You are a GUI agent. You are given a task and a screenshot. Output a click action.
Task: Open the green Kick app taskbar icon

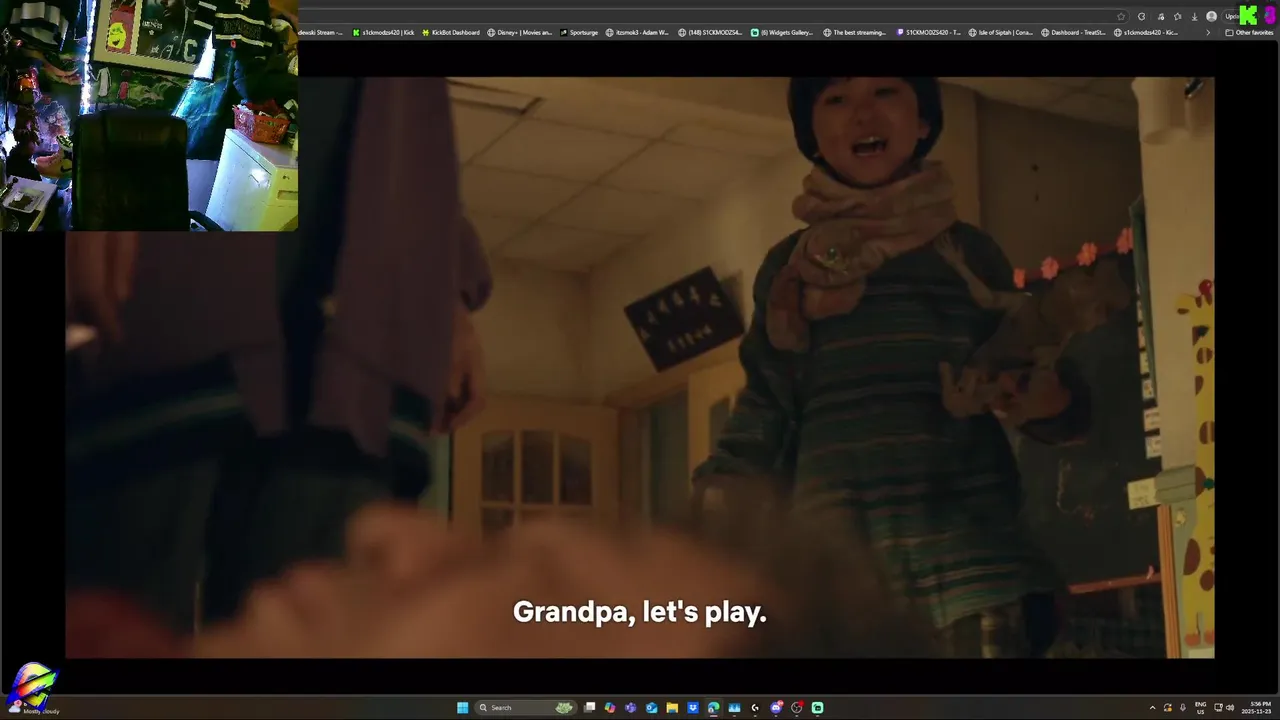[x=817, y=708]
